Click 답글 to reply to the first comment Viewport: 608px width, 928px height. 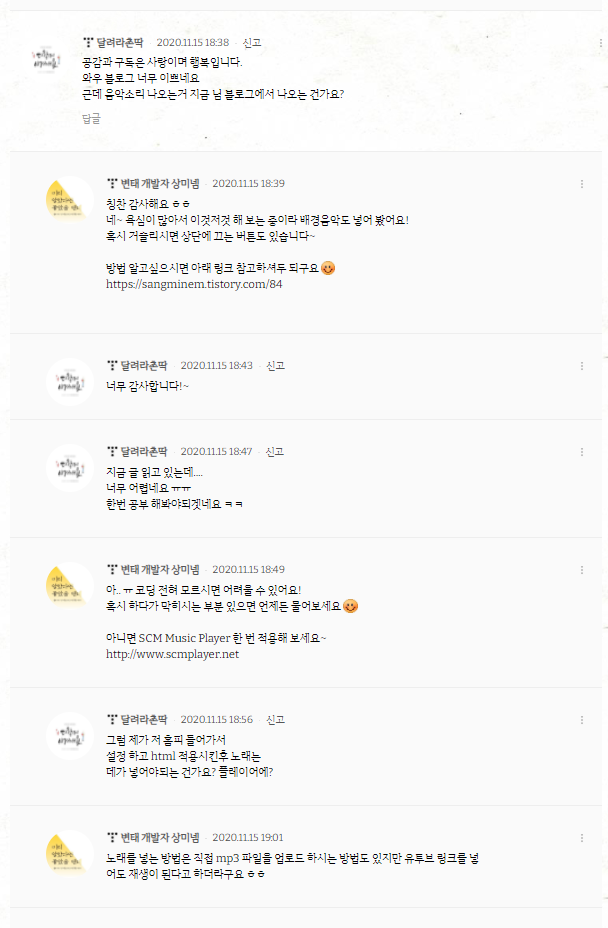[91, 119]
